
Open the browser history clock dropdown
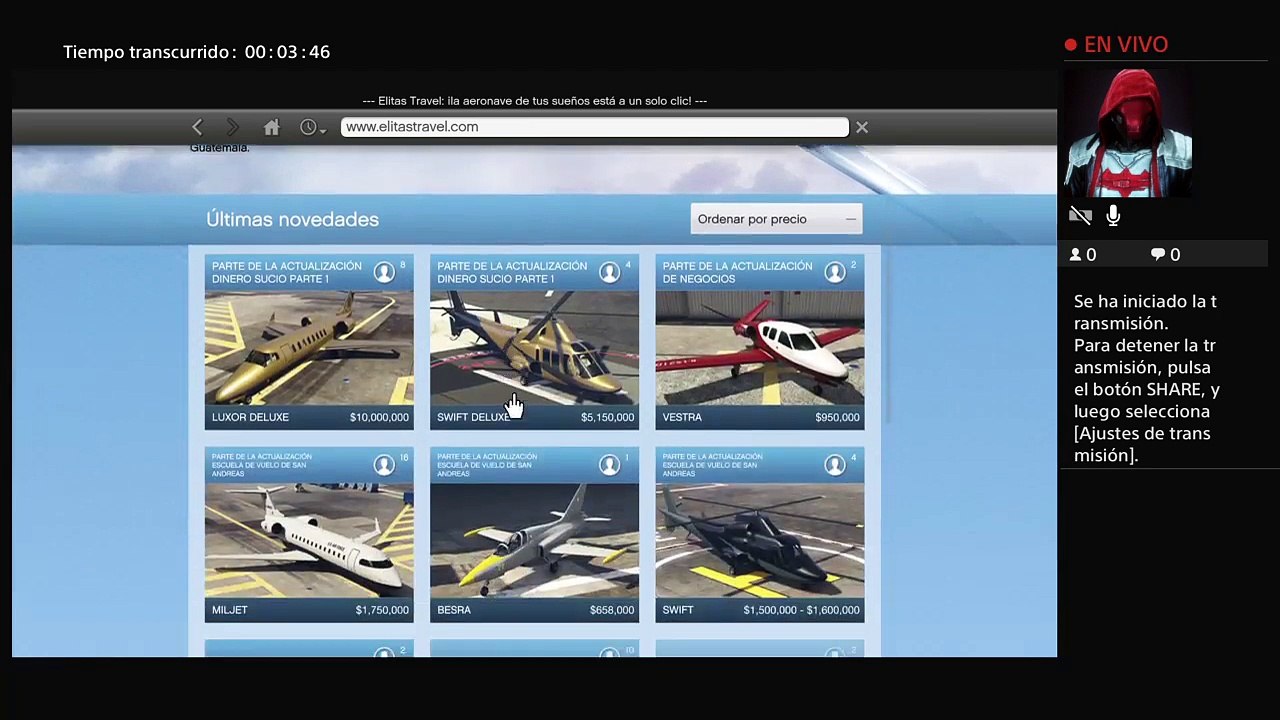313,127
